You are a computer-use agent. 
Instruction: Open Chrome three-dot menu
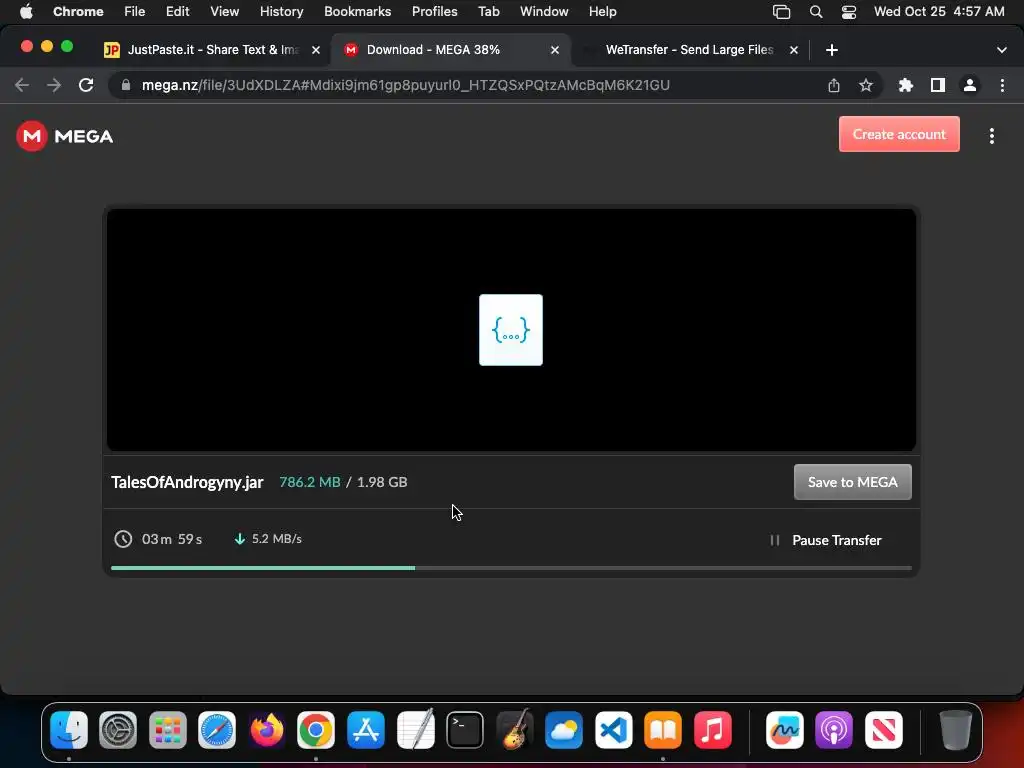coord(1002,85)
